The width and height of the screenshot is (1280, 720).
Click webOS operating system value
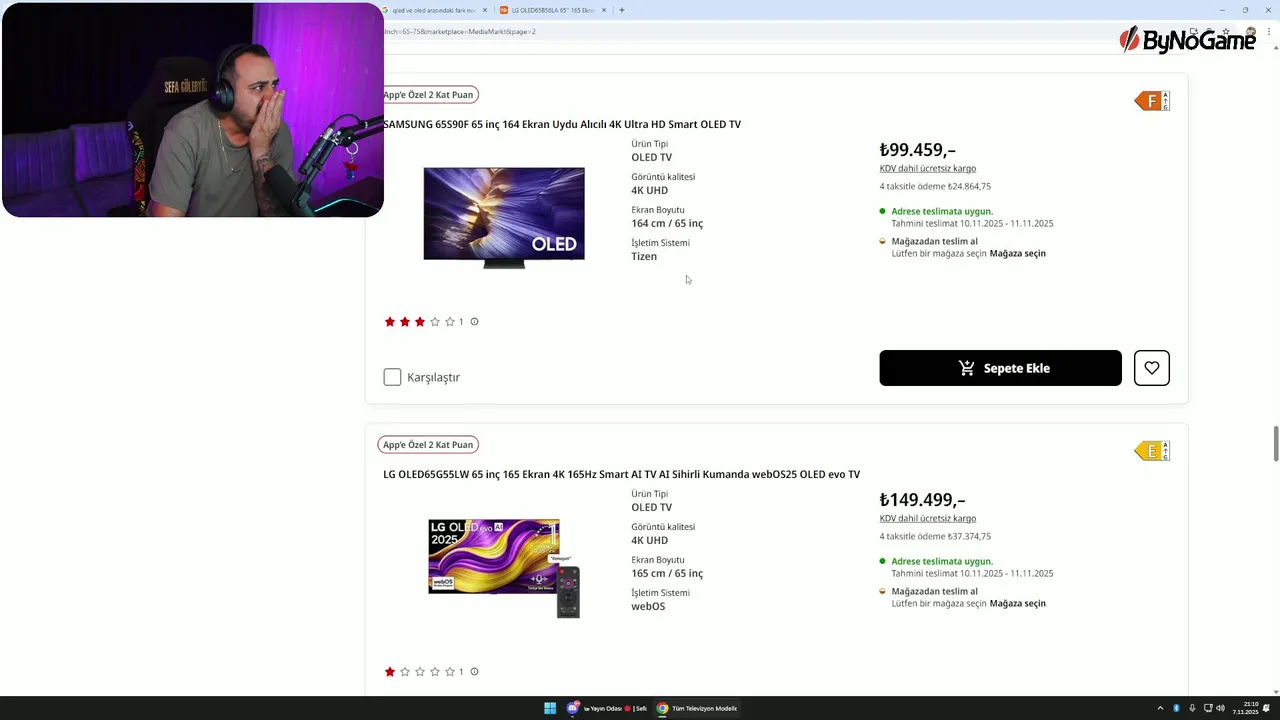(648, 606)
